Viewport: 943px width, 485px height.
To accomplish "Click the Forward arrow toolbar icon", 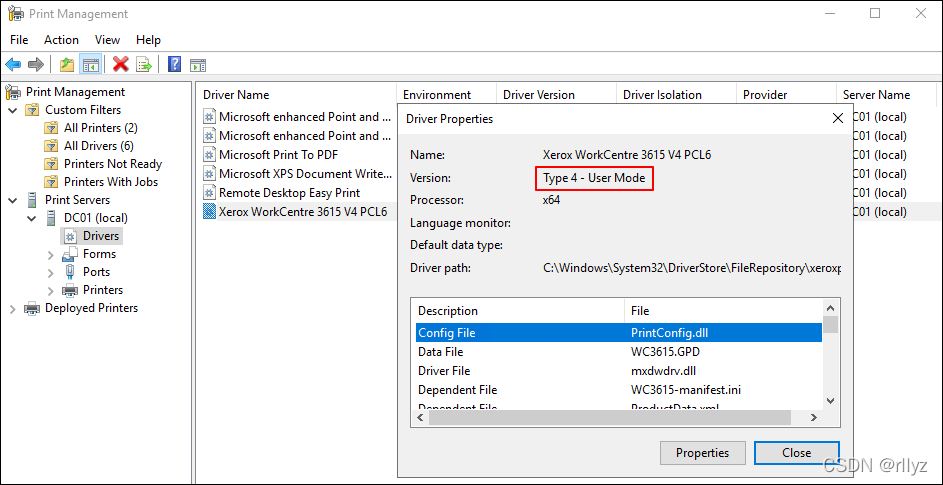I will coord(36,64).
